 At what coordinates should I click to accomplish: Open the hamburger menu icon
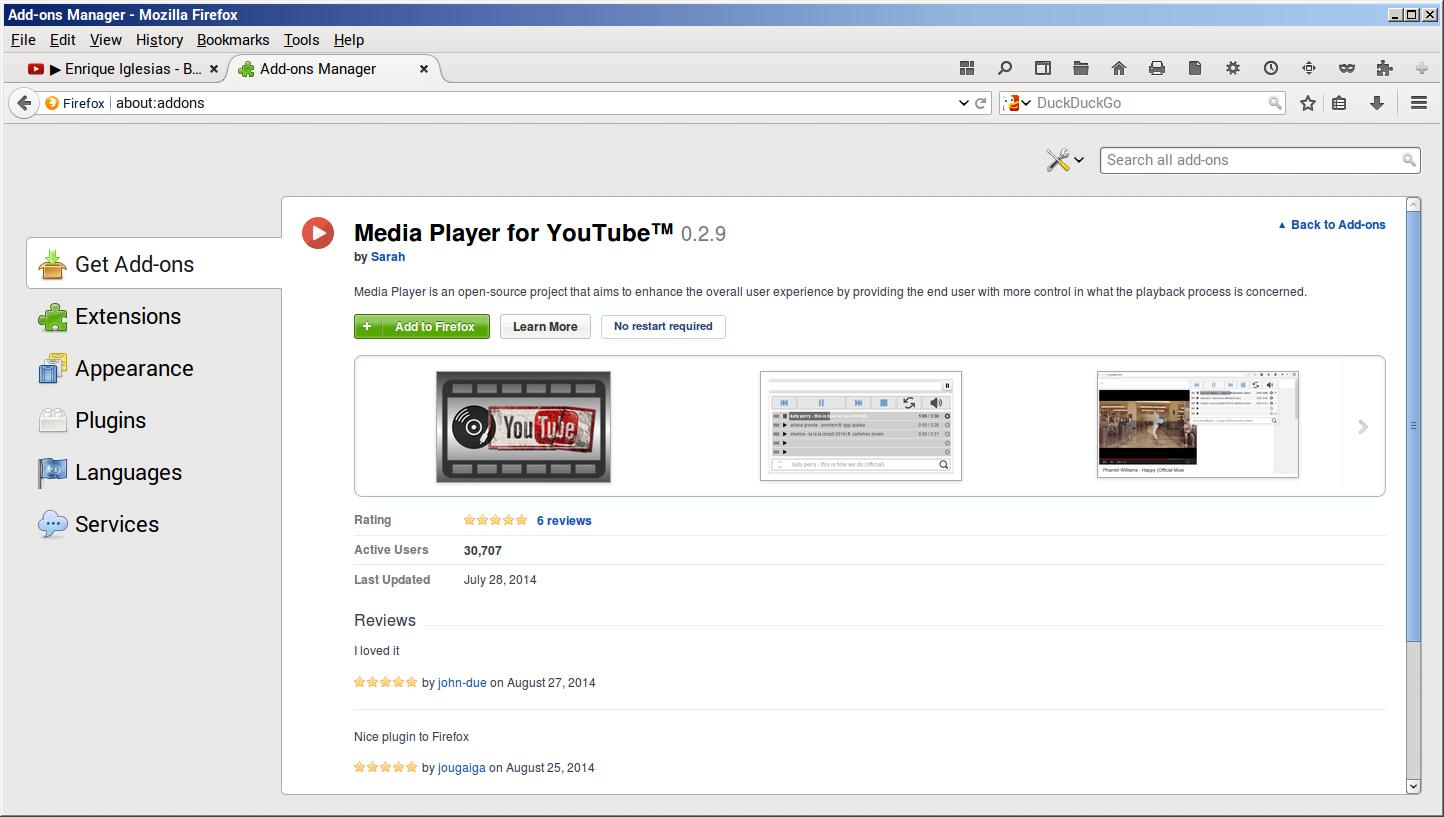point(1418,103)
